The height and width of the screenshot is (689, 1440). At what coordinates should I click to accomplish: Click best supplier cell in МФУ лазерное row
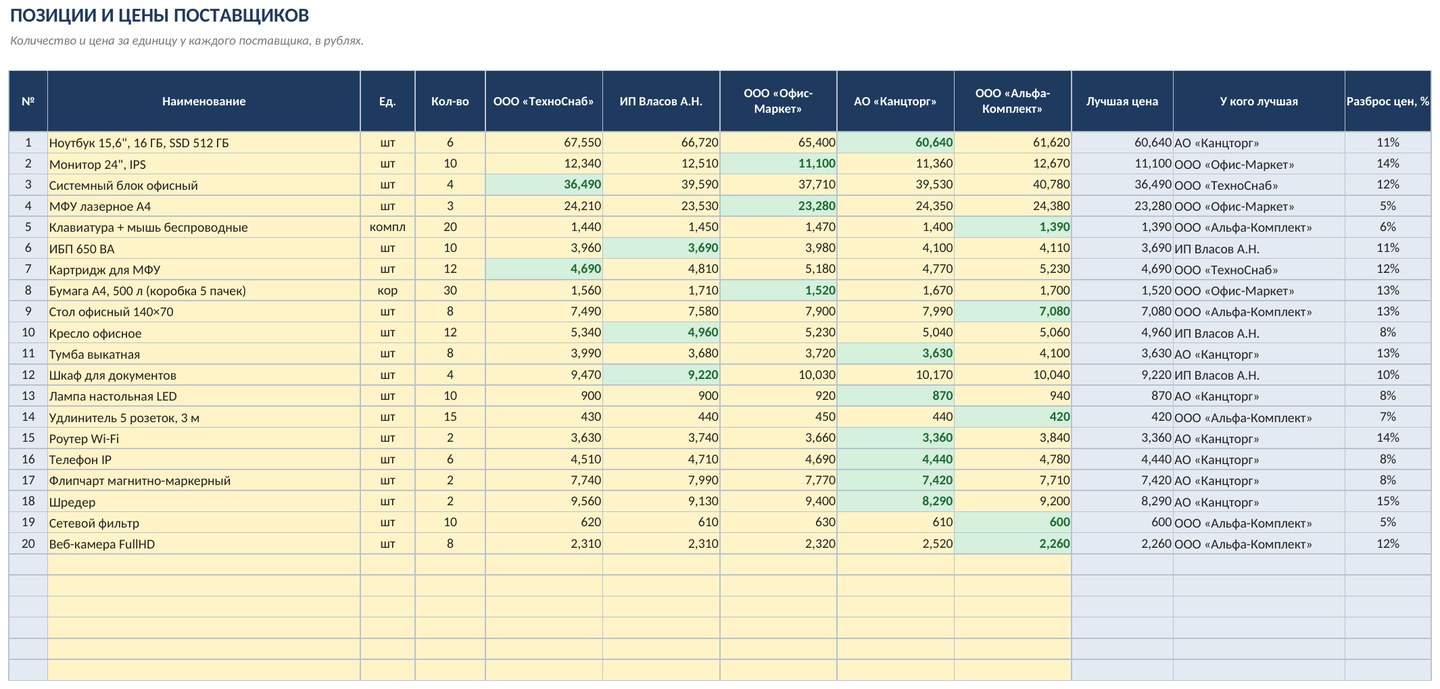coord(1258,206)
